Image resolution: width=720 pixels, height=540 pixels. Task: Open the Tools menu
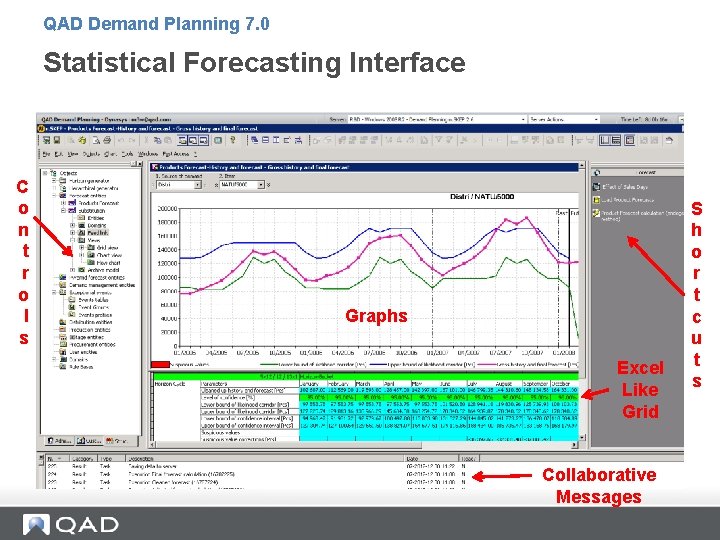(x=127, y=154)
